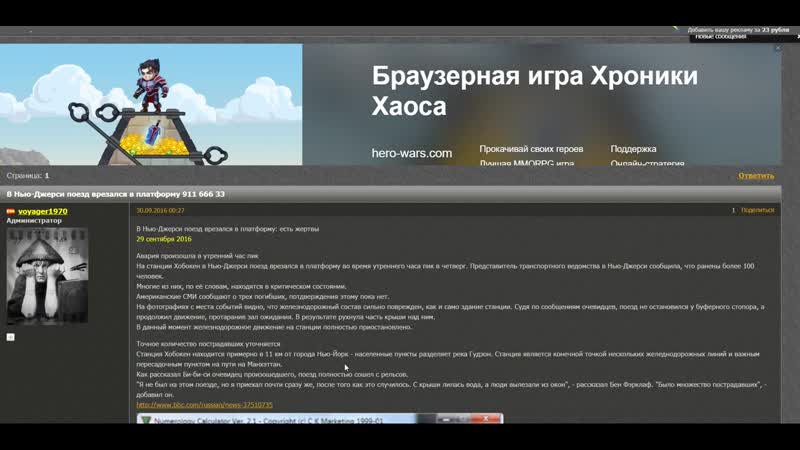Click the thread title about Нью-Джерси поезд

tap(115, 194)
